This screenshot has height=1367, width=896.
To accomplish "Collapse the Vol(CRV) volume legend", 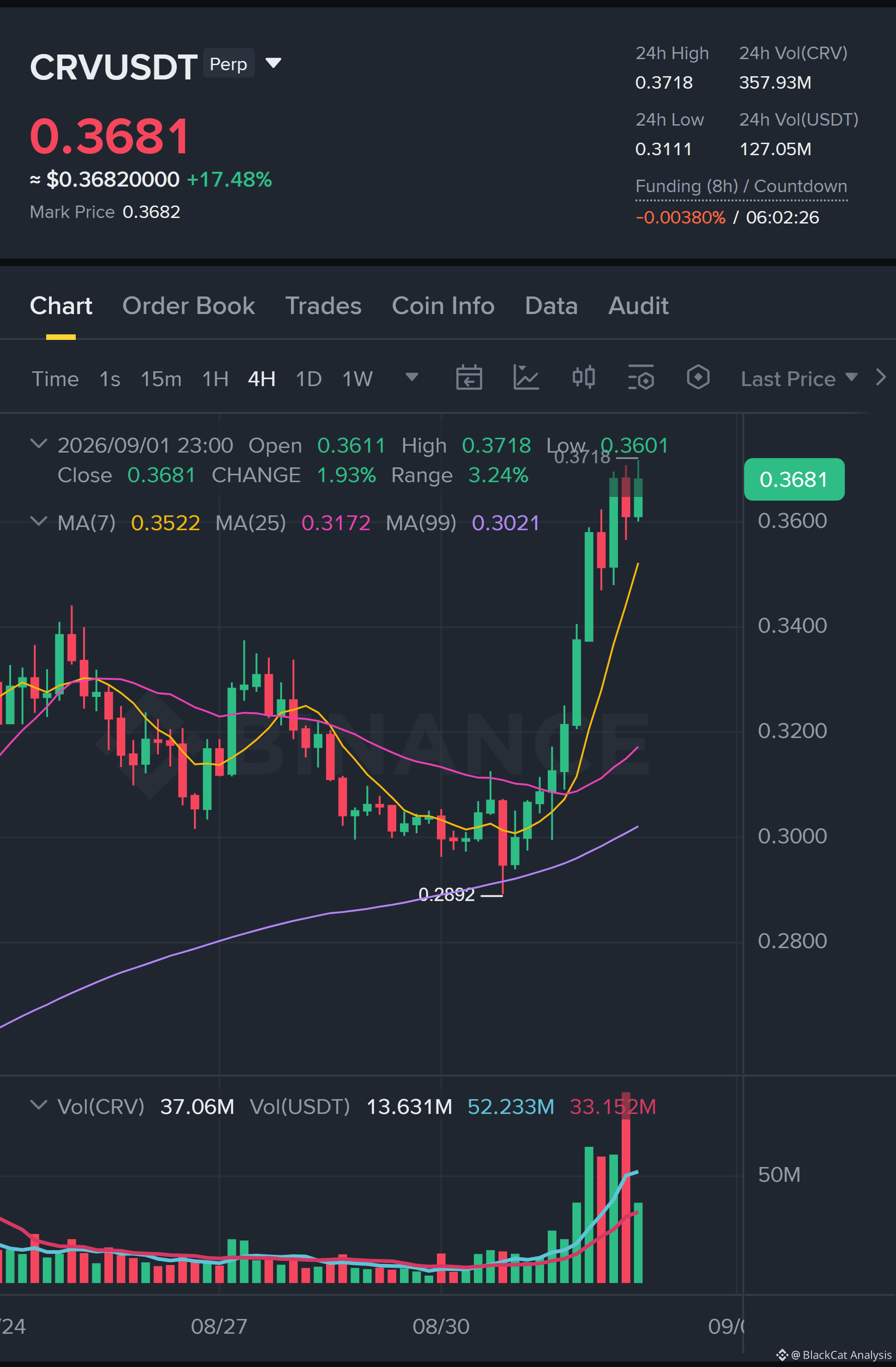I will [38, 1105].
